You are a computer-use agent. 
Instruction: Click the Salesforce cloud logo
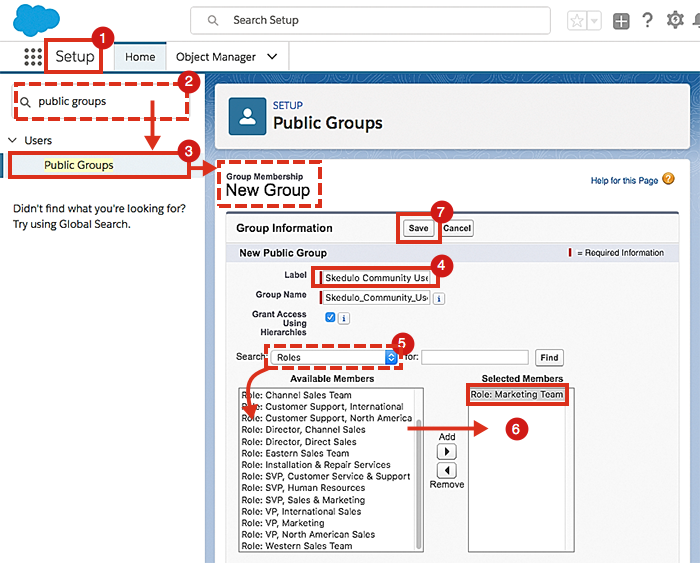[x=36, y=20]
